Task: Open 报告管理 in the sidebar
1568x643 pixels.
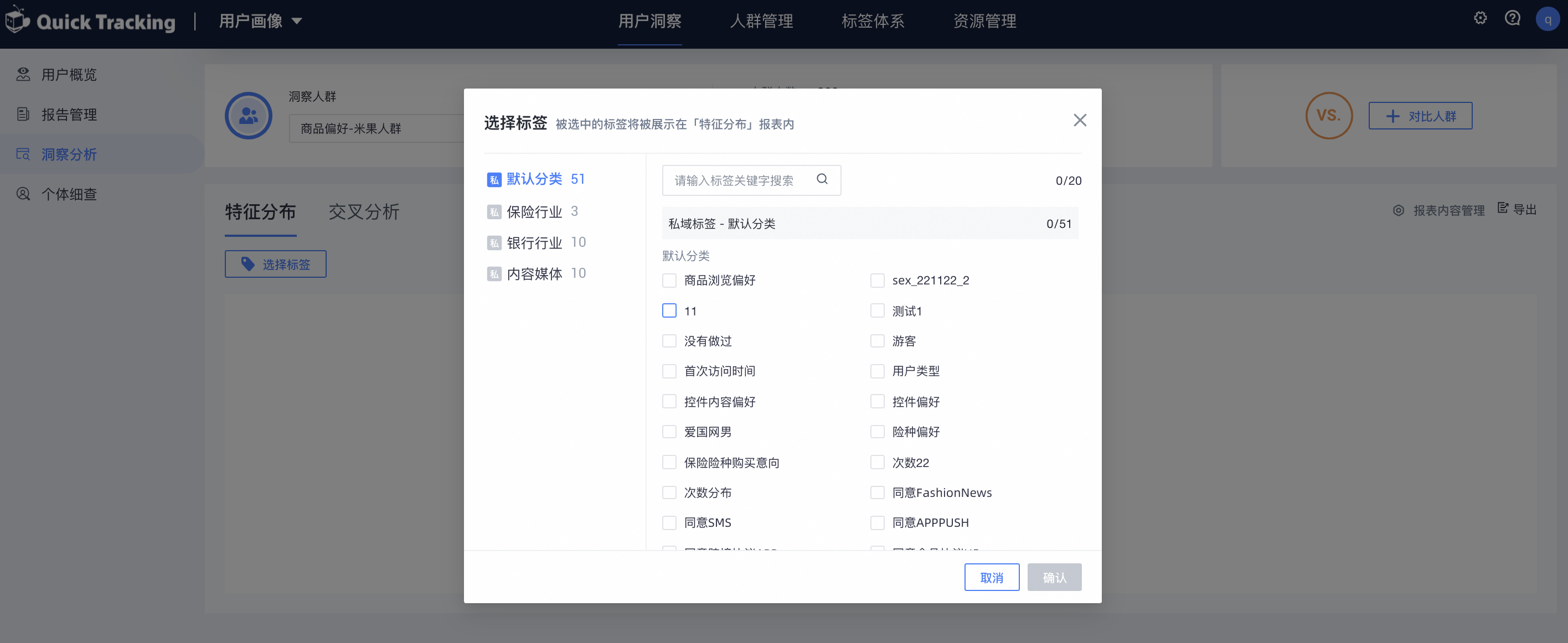Action: click(x=68, y=115)
